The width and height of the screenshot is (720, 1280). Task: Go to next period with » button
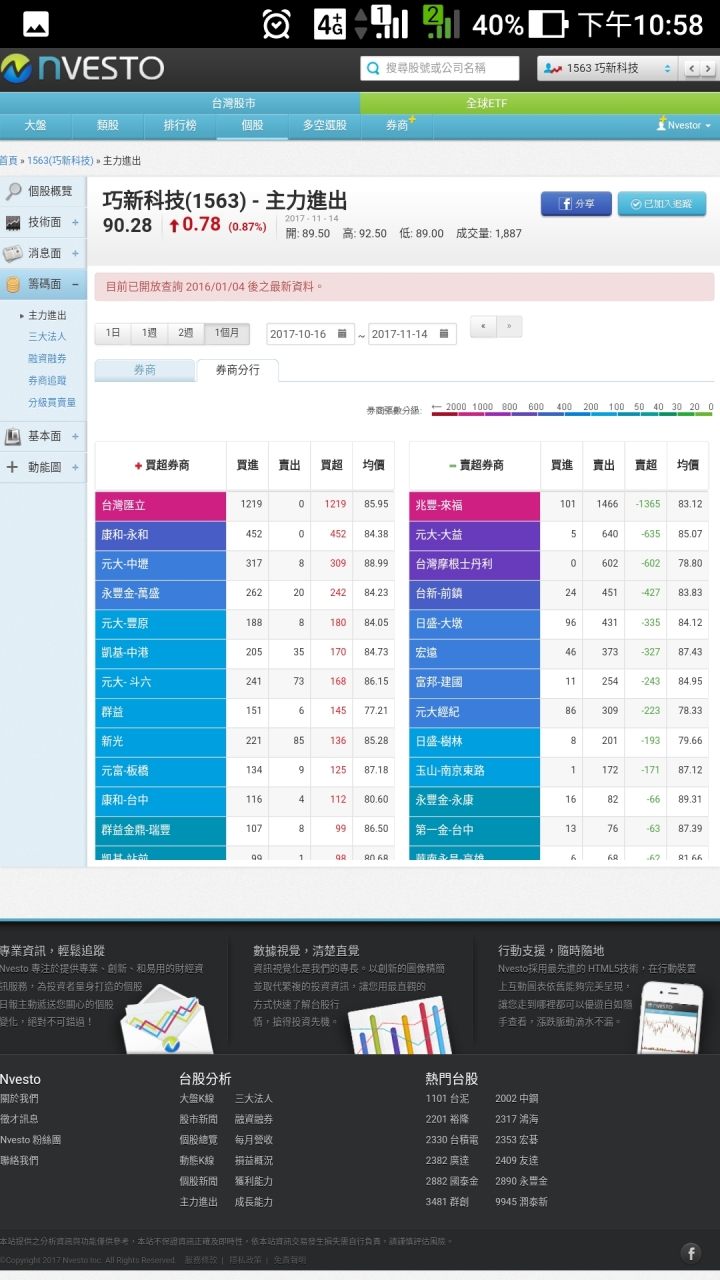(509, 327)
